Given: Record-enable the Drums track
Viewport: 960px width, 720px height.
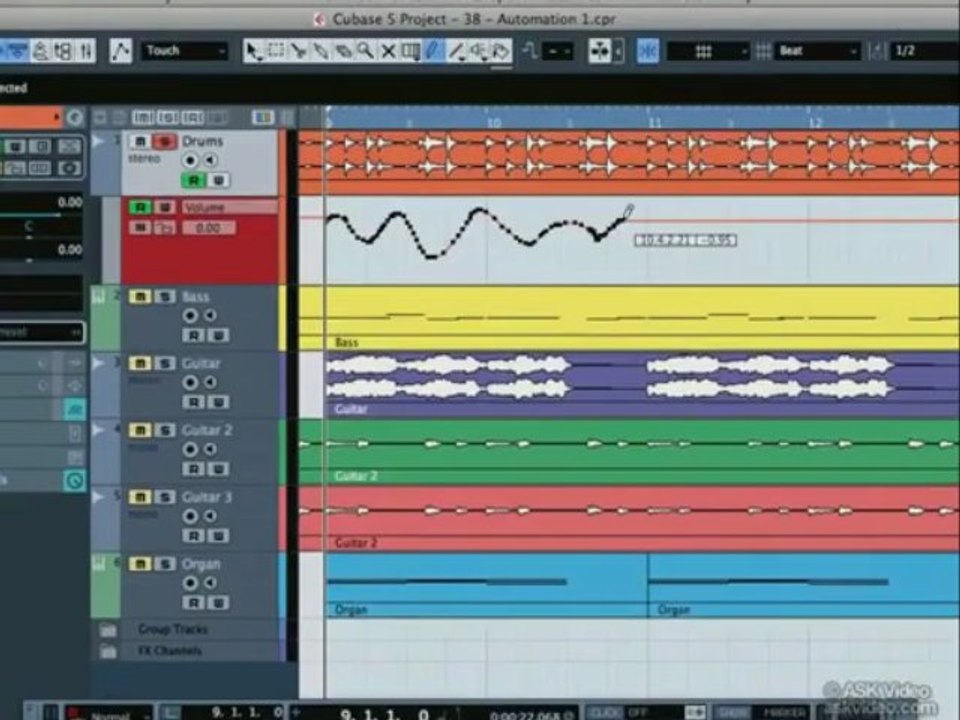Looking at the screenshot, I should (190, 160).
